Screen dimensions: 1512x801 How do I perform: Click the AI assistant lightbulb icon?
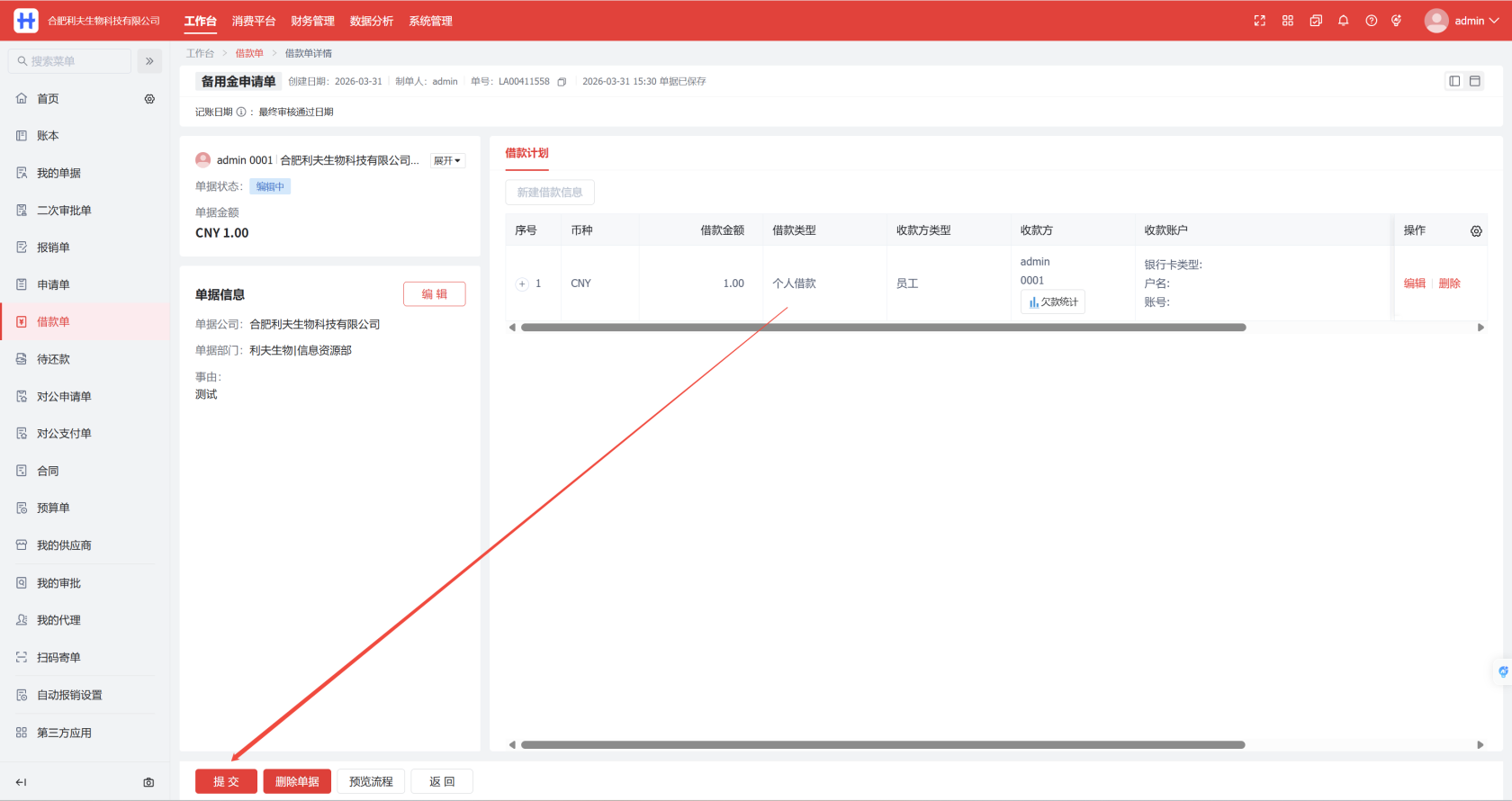1397,21
